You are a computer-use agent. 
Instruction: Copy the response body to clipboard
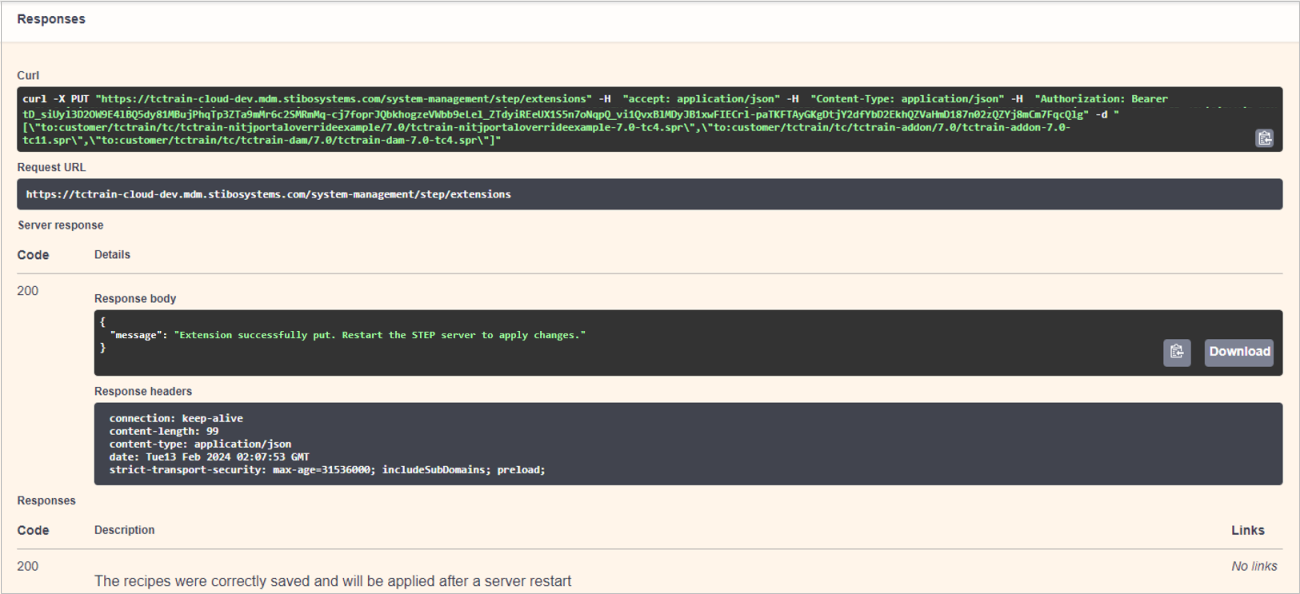pyautogui.click(x=1176, y=352)
